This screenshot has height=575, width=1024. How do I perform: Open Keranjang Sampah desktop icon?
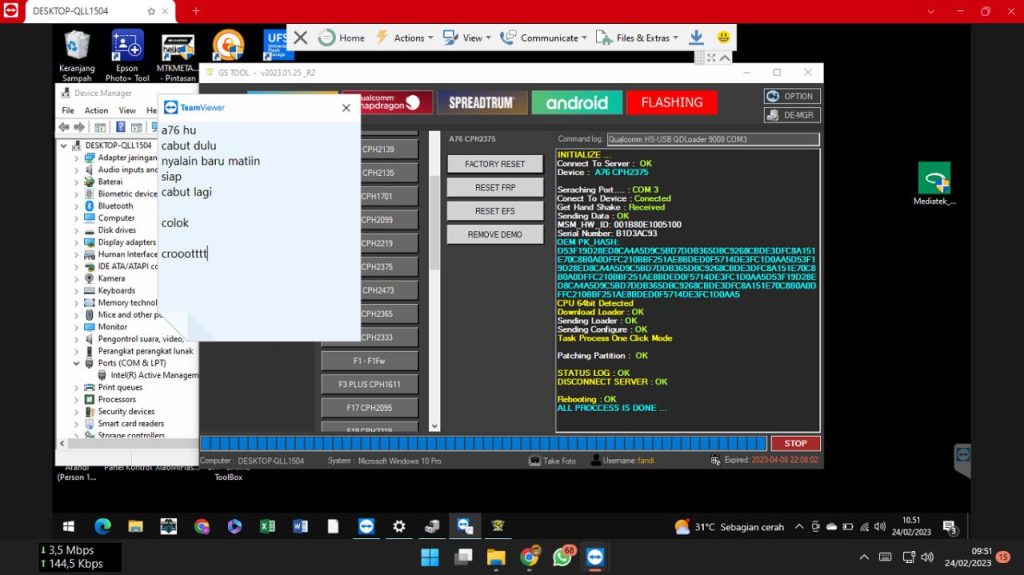(77, 56)
